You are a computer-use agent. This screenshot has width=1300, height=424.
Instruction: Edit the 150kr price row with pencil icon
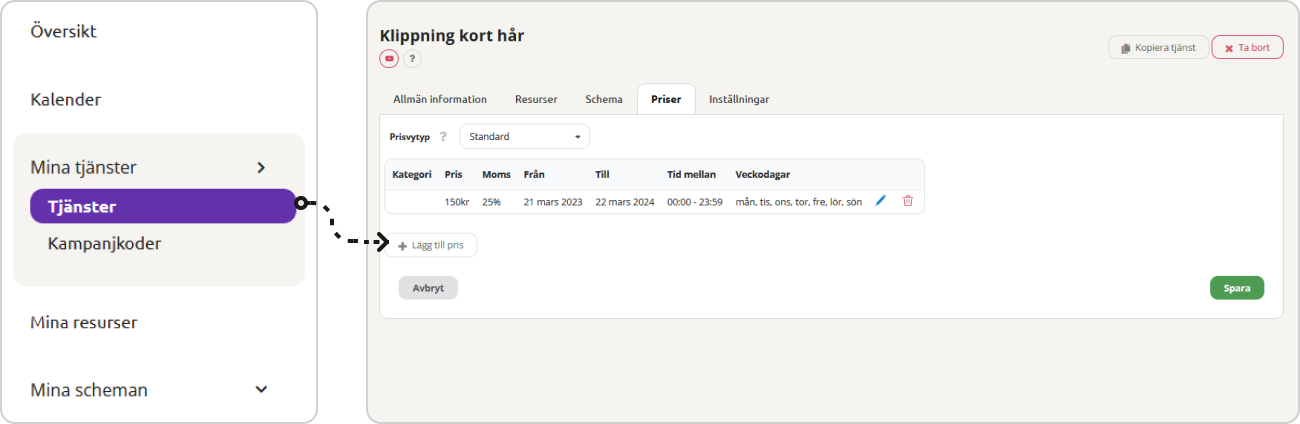click(x=881, y=201)
